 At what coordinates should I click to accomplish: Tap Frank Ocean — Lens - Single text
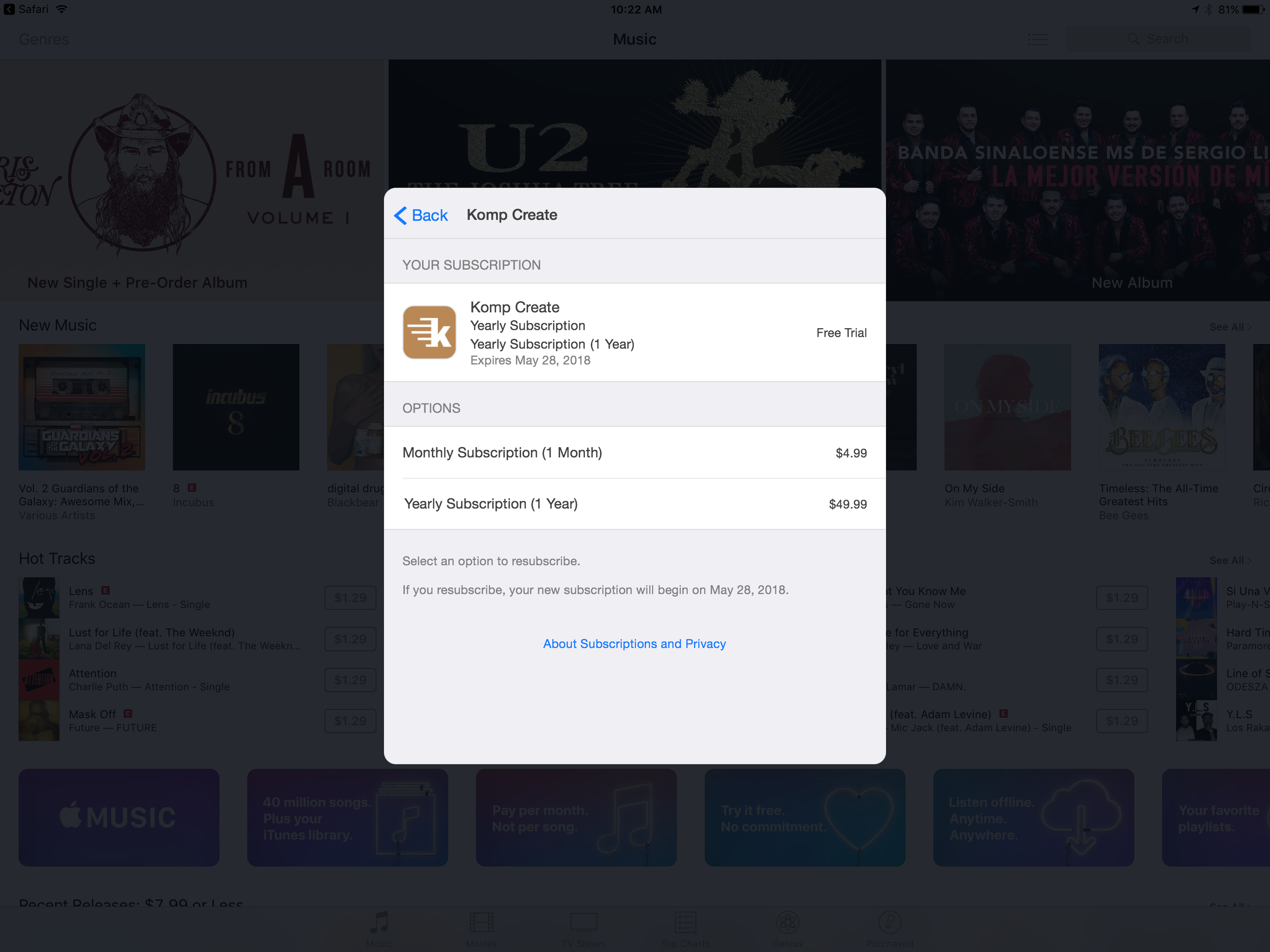coord(139,605)
